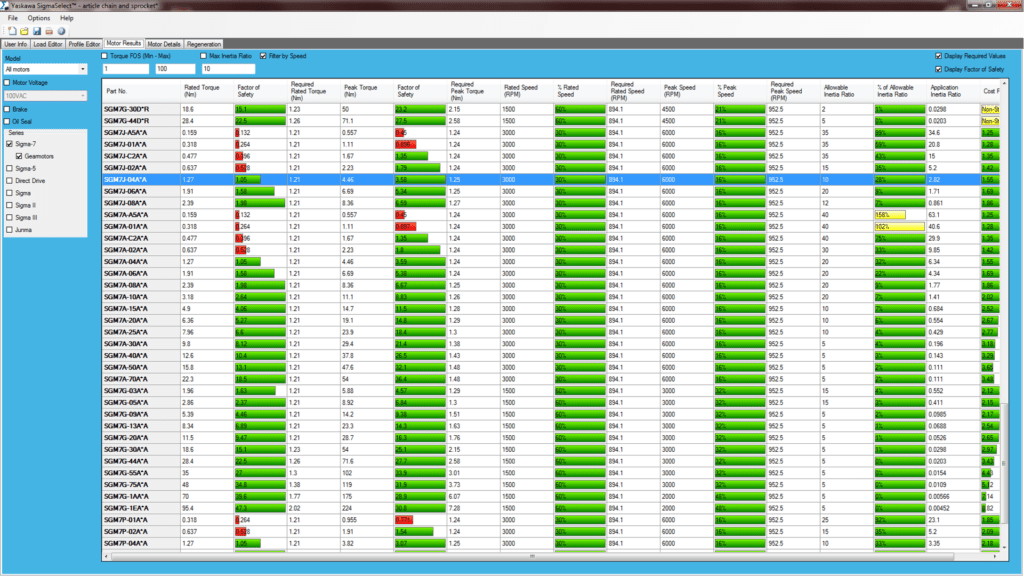
Task: Select motor row SGM7J-08A*A
Action: tap(552, 203)
